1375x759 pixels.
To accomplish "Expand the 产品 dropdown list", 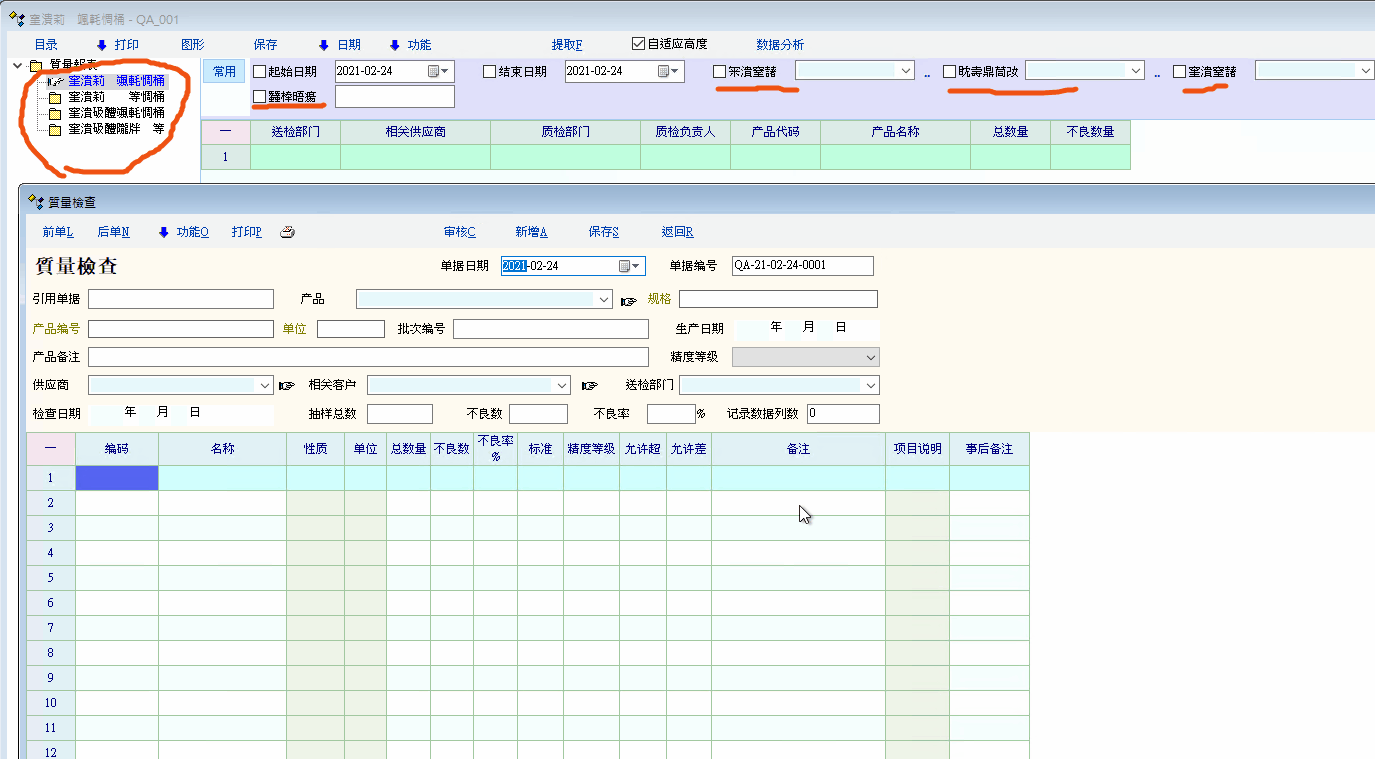I will tap(603, 299).
